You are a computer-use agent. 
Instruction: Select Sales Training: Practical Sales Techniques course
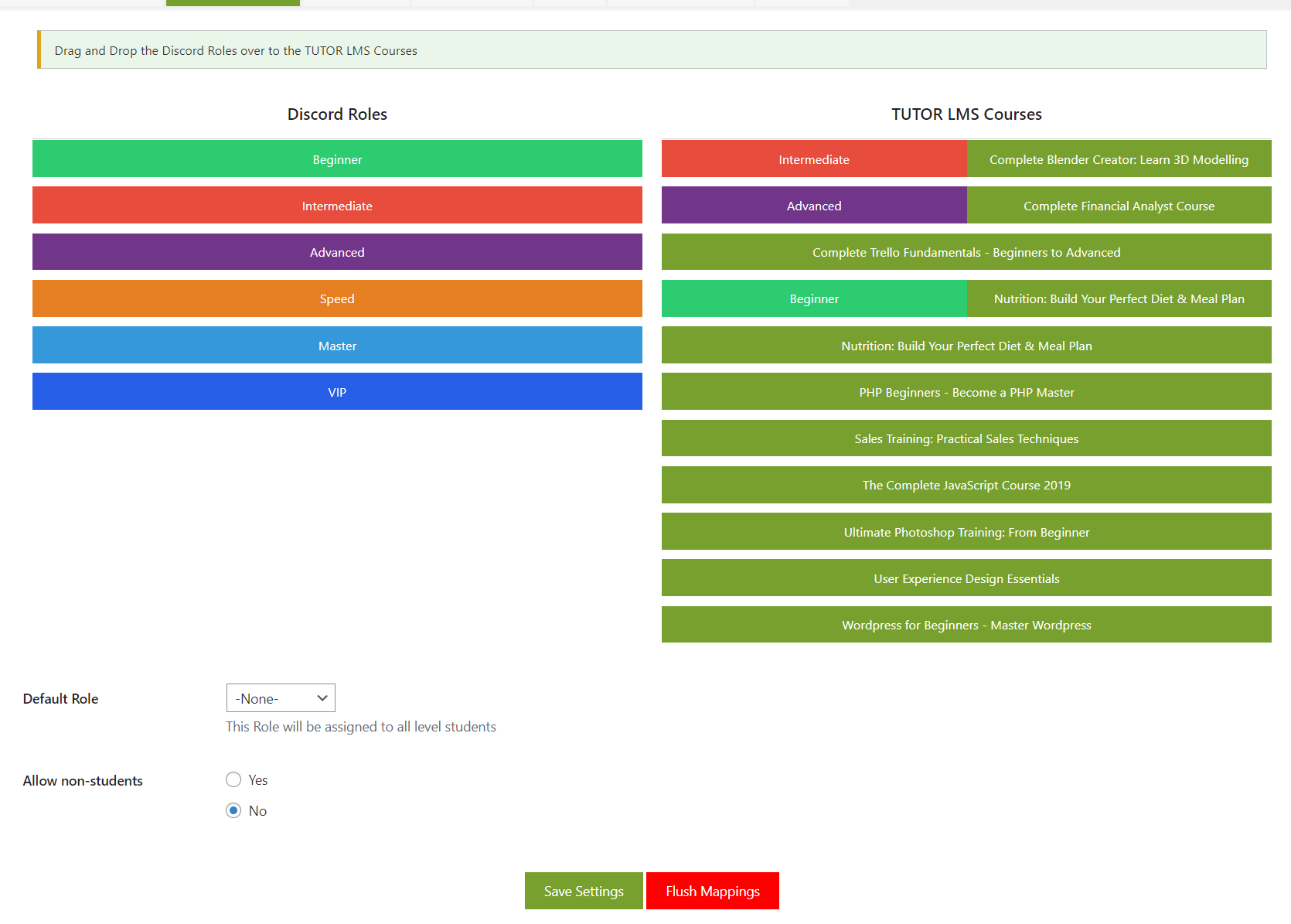click(966, 438)
